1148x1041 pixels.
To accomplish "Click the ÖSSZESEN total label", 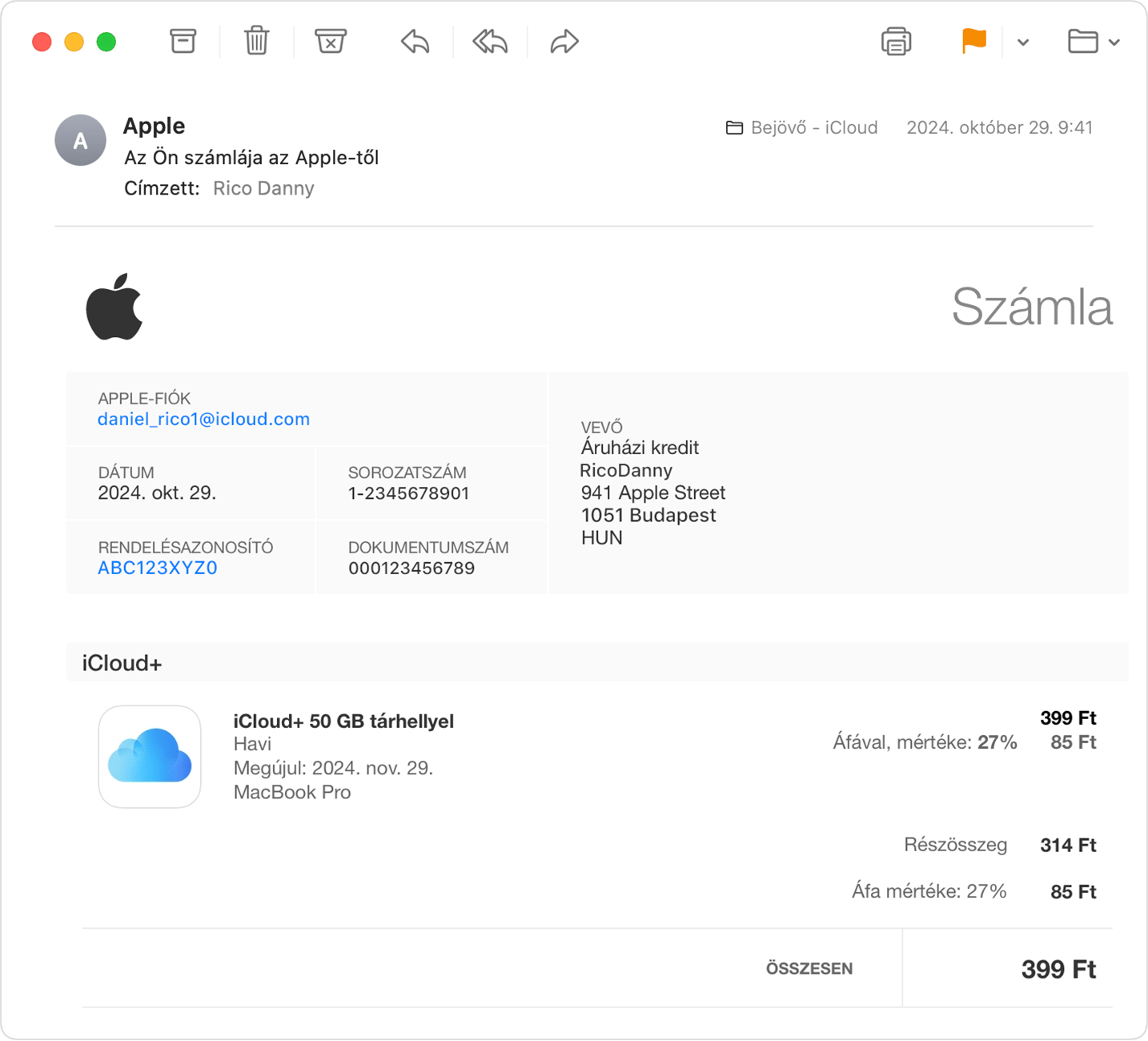I will point(809,969).
